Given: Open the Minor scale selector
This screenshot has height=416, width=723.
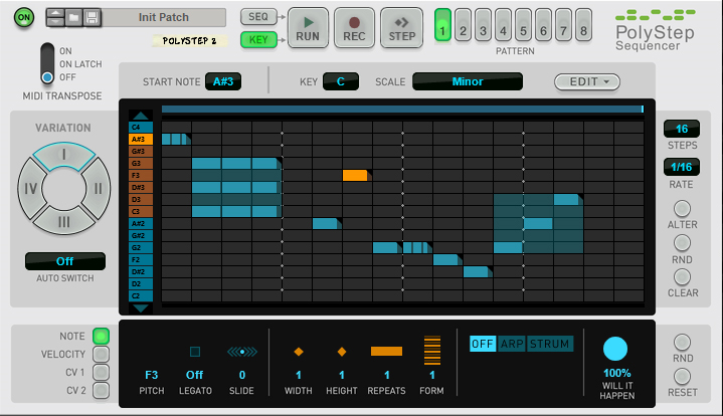Looking at the screenshot, I should [466, 81].
